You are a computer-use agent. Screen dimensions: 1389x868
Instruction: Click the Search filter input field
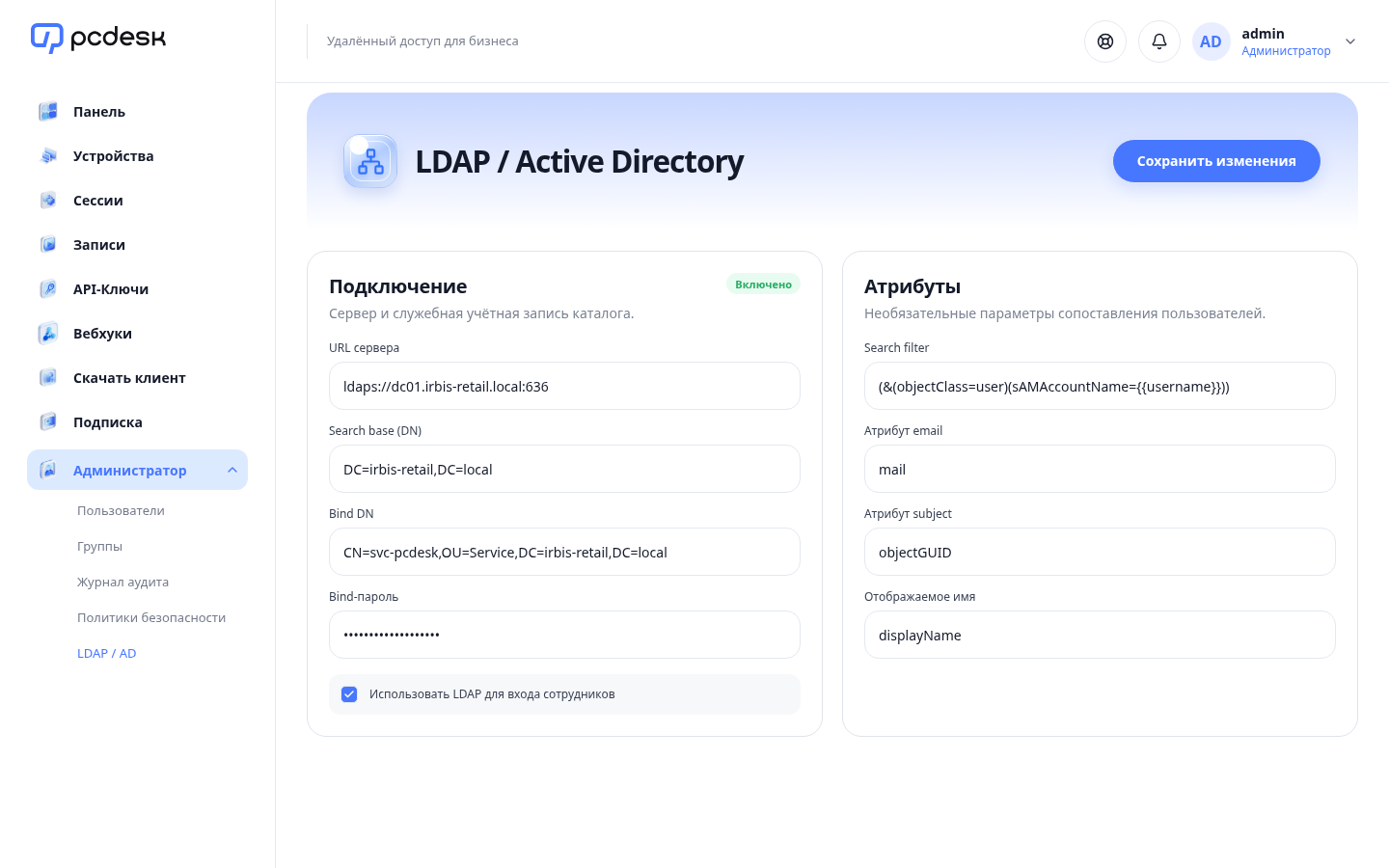1100,386
